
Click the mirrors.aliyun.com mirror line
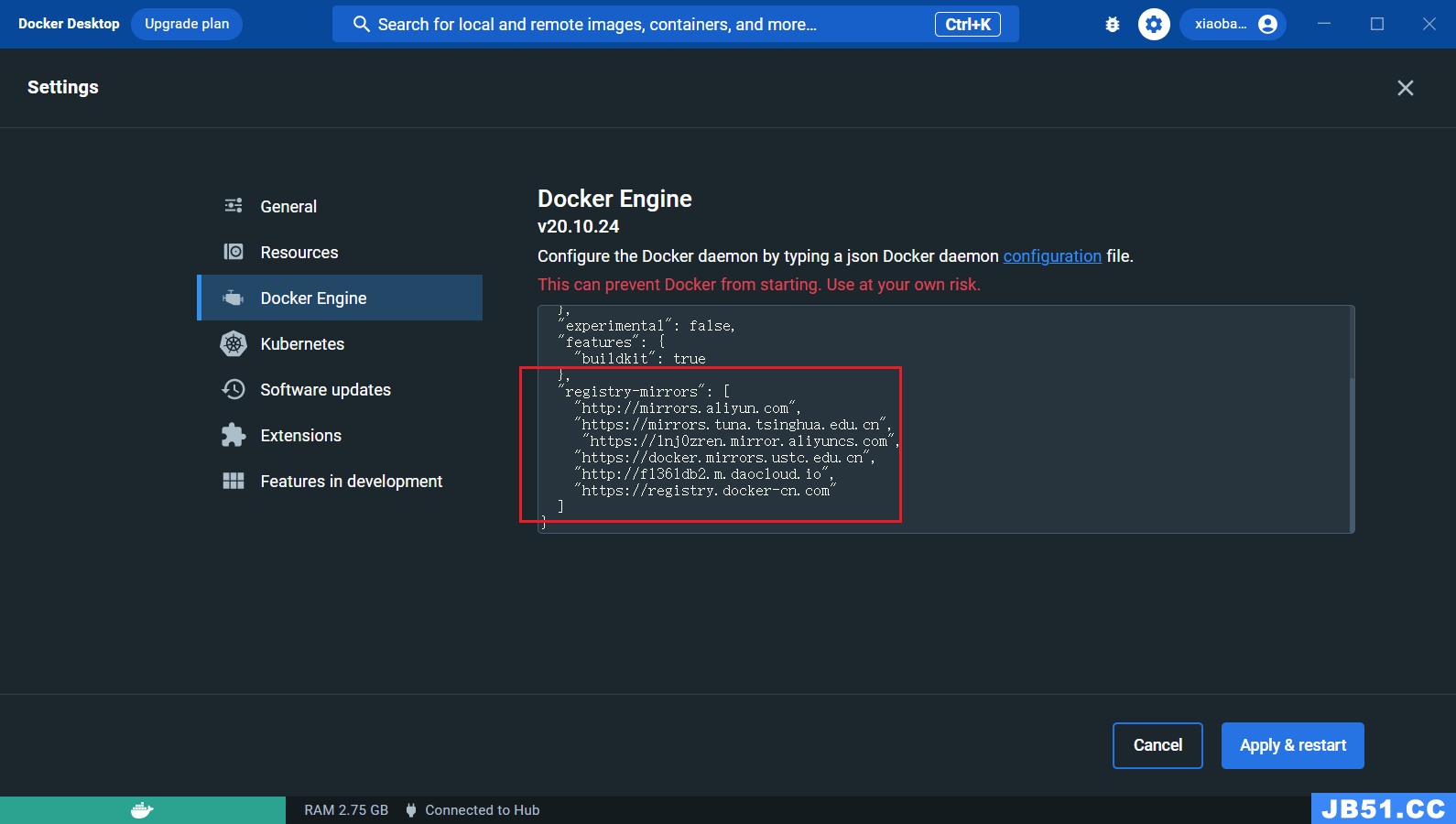coord(688,408)
